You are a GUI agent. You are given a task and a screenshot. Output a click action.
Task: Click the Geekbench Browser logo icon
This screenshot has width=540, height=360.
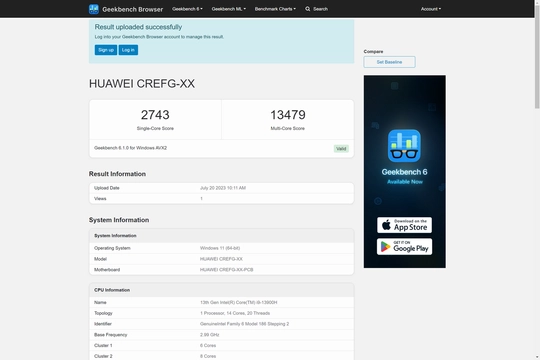94,9
